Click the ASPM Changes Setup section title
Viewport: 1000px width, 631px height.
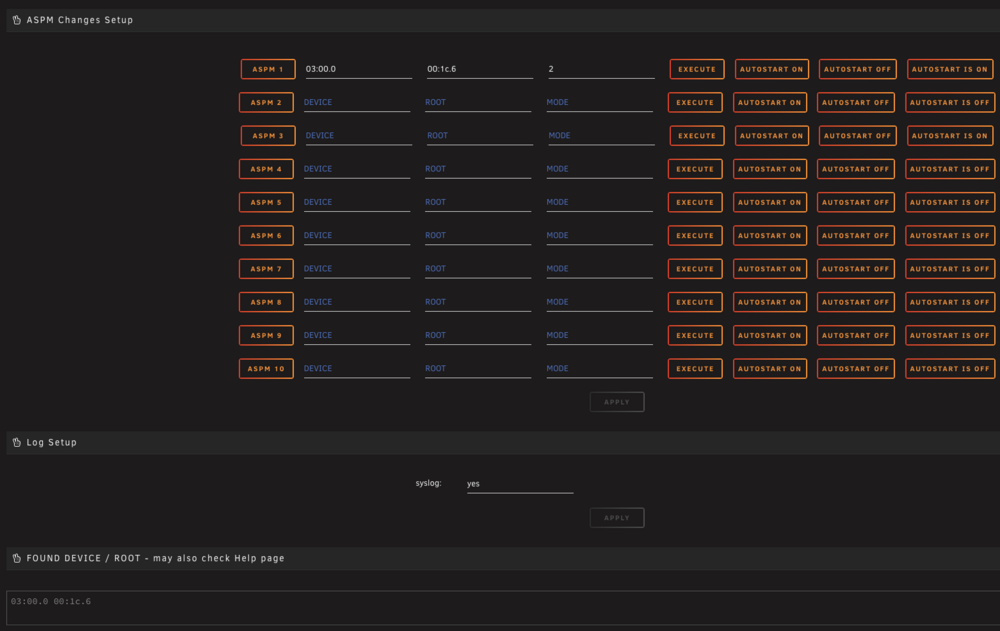pyautogui.click(x=80, y=20)
